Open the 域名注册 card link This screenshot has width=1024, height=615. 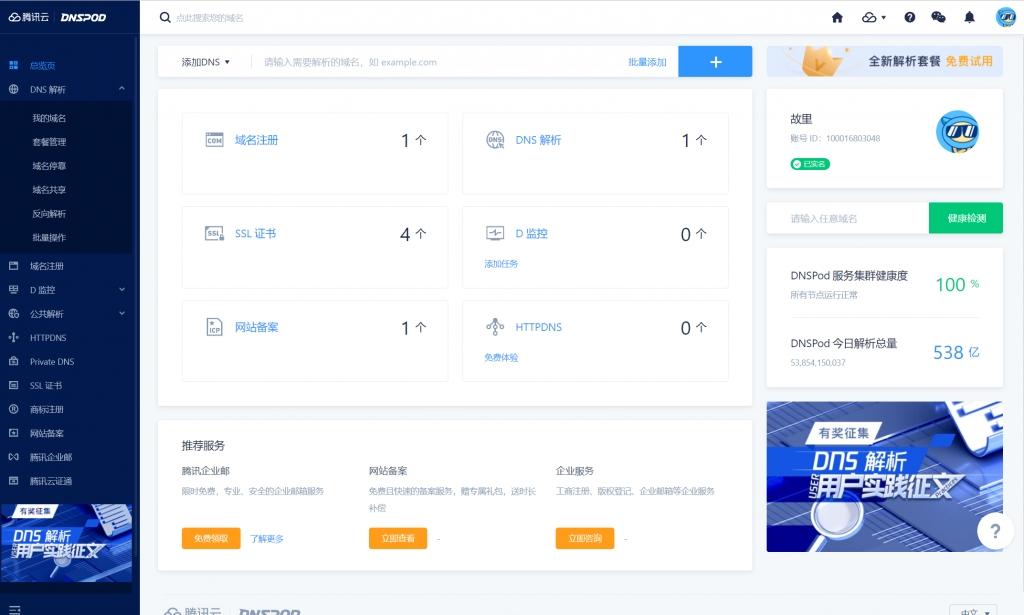257,140
